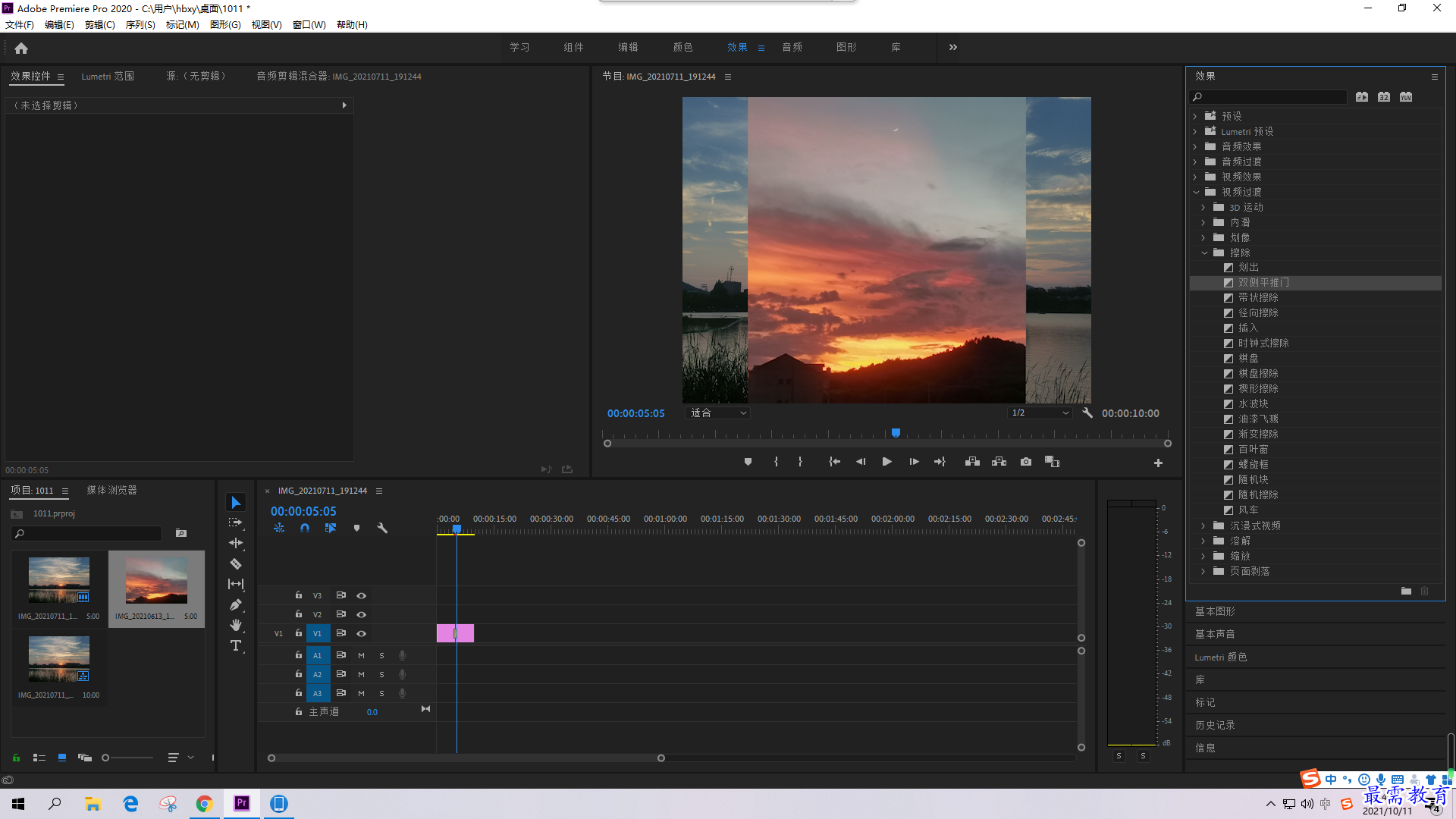Go to Out point
1456x819 pixels.
(940, 462)
